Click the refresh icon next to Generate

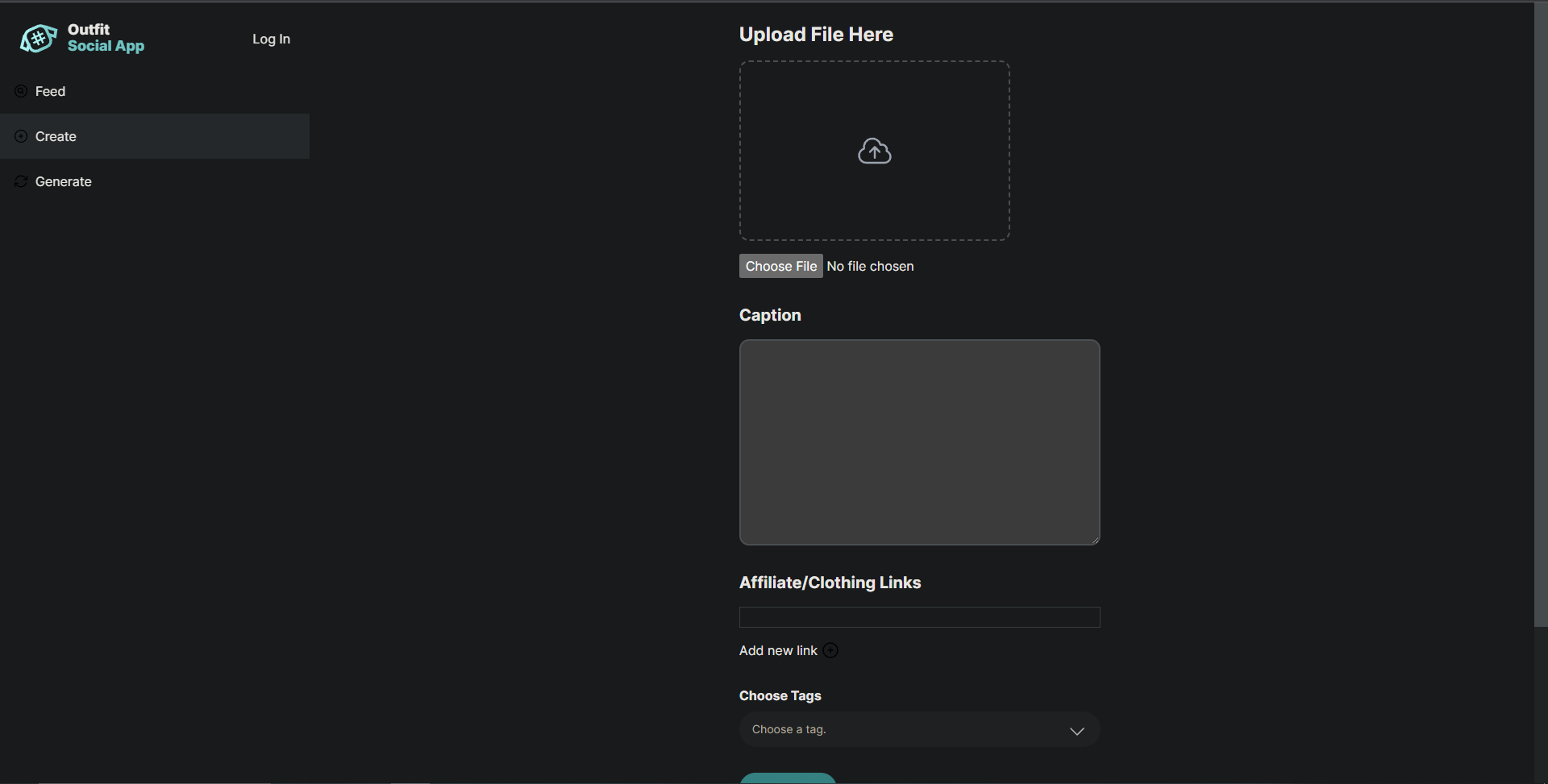pos(20,181)
